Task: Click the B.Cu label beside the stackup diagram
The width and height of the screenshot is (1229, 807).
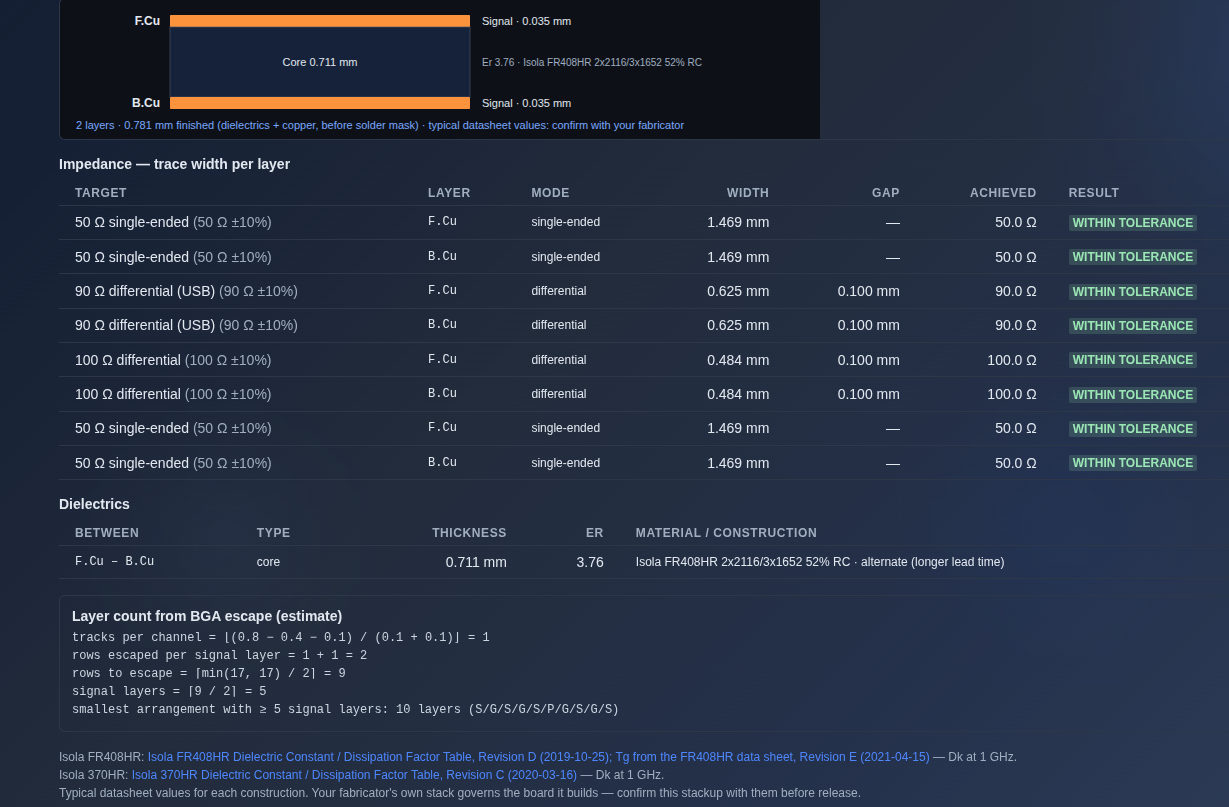Action: 146,103
